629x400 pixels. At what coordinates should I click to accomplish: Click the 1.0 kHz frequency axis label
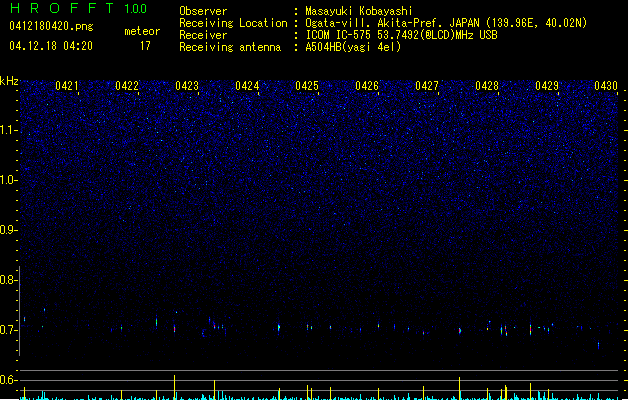click(8, 180)
